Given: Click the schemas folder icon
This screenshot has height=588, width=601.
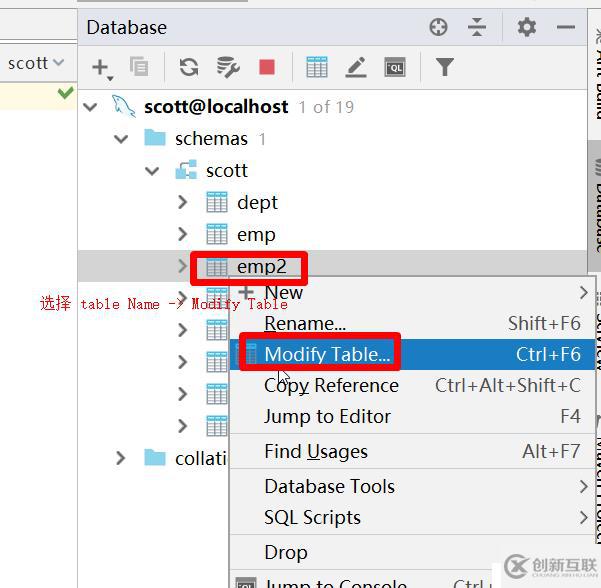Looking at the screenshot, I should (155, 138).
